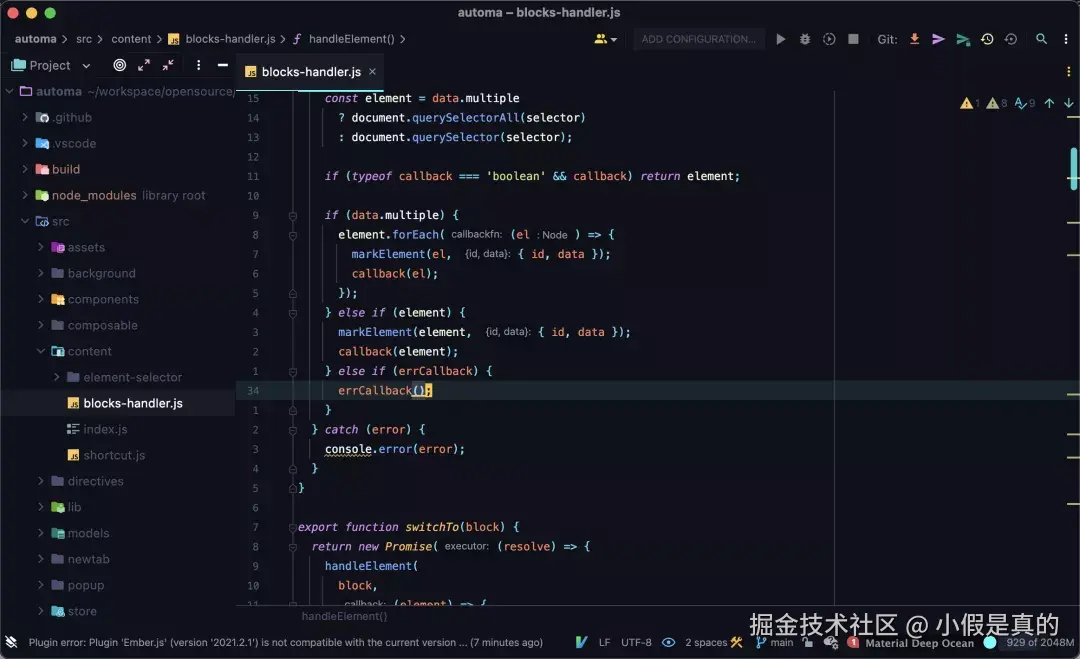Click Material Deep Ocean theme label

[920, 643]
